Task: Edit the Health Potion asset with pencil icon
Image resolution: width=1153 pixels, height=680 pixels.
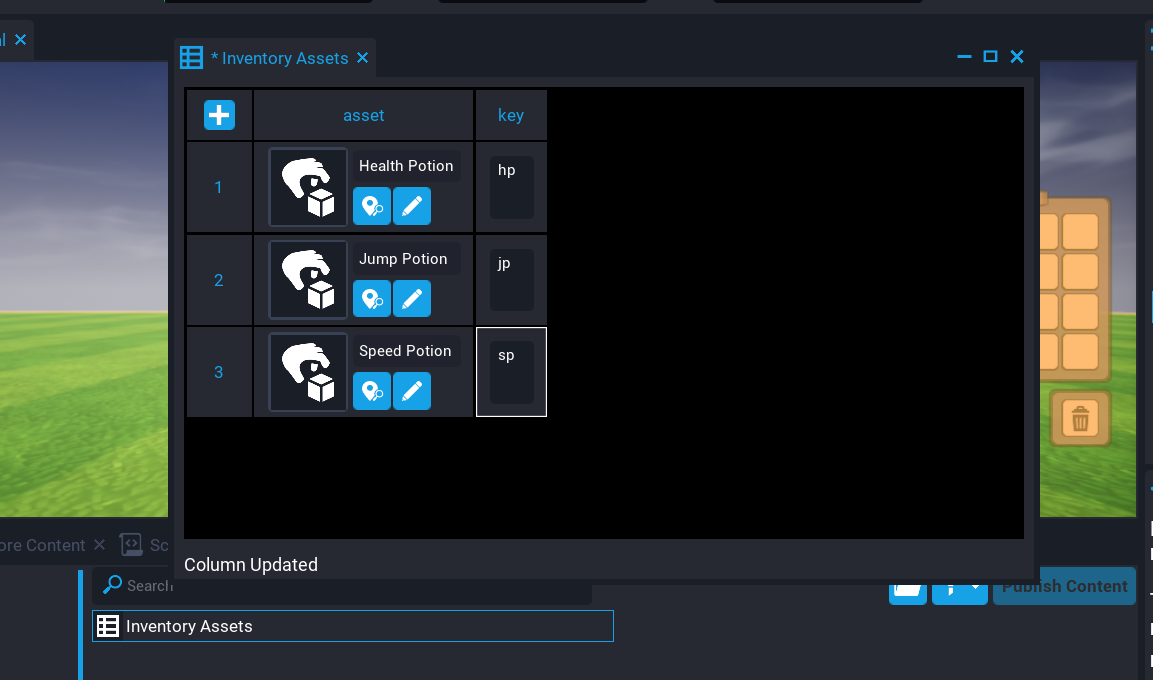Action: point(412,206)
